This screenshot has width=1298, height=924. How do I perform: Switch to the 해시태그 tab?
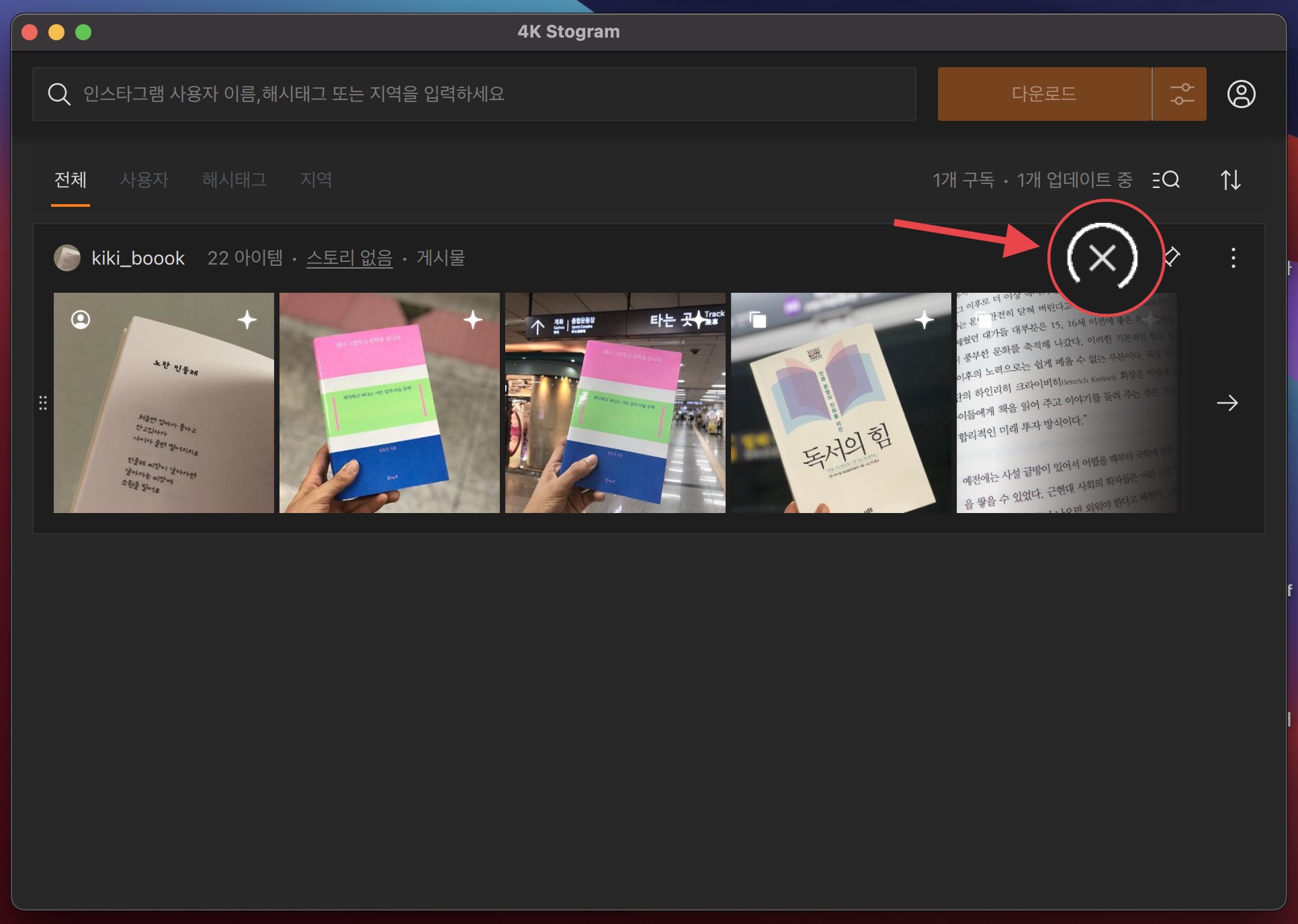(x=234, y=180)
